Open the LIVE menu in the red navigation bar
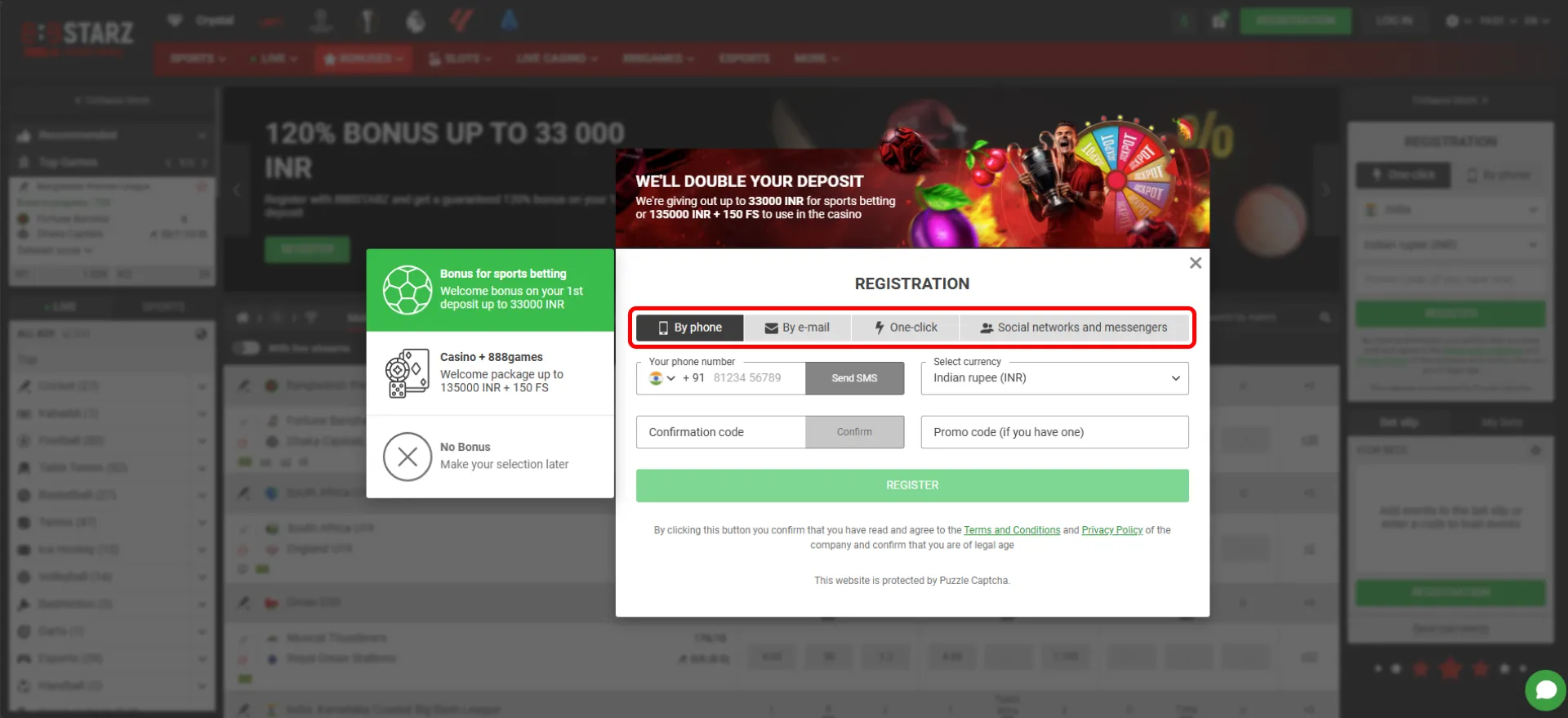1568x718 pixels. tap(275, 59)
